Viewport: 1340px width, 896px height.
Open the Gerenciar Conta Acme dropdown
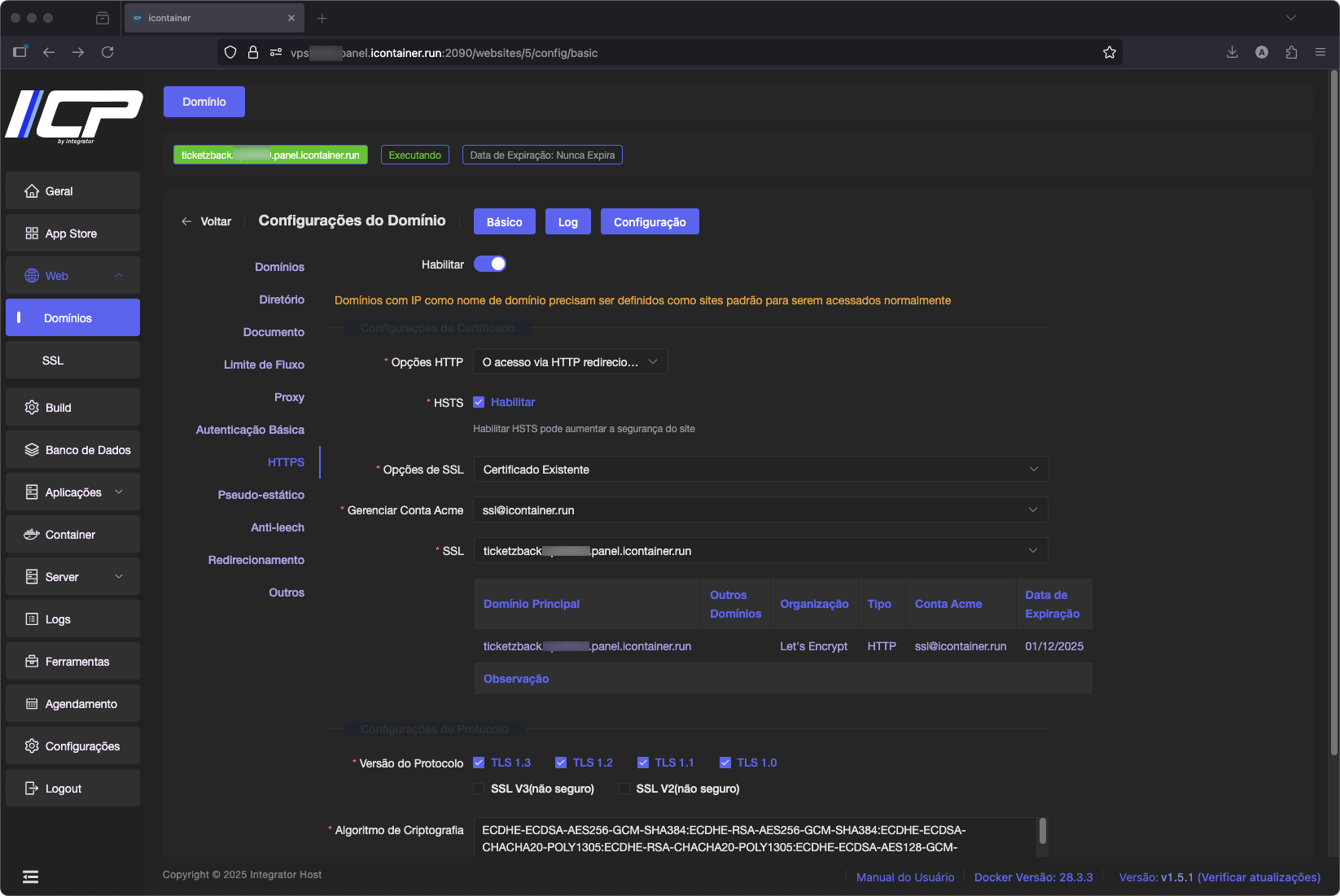click(760, 510)
